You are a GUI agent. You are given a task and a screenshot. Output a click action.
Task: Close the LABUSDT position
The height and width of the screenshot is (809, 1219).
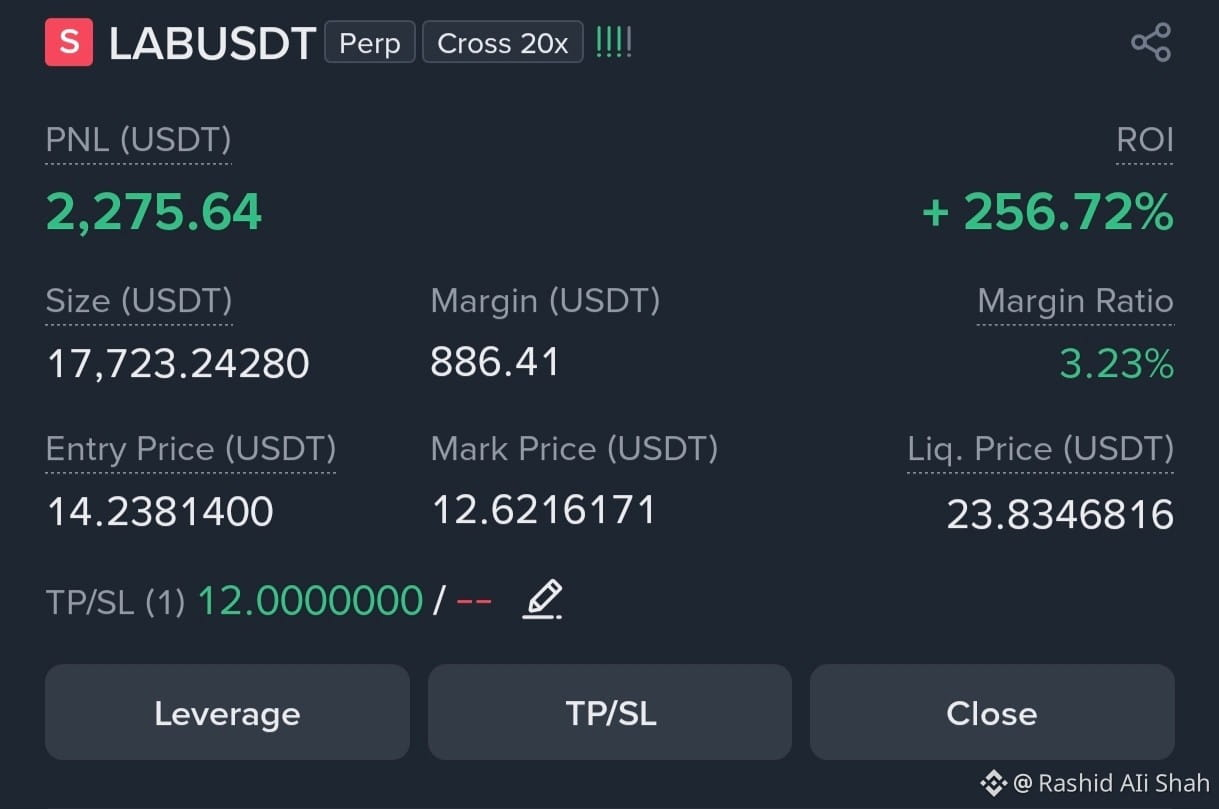[992, 712]
